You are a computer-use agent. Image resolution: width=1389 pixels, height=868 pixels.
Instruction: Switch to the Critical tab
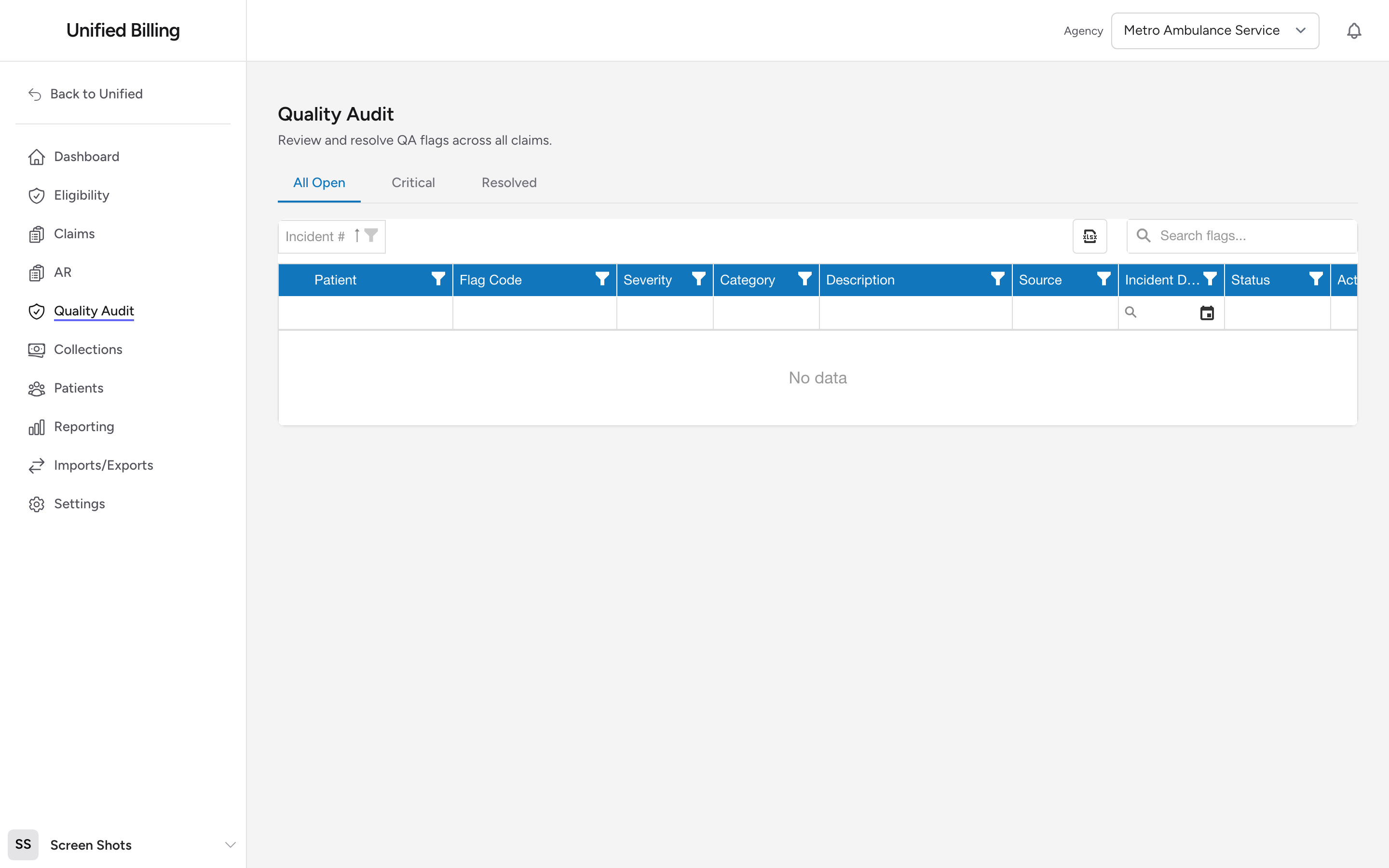[413, 183]
